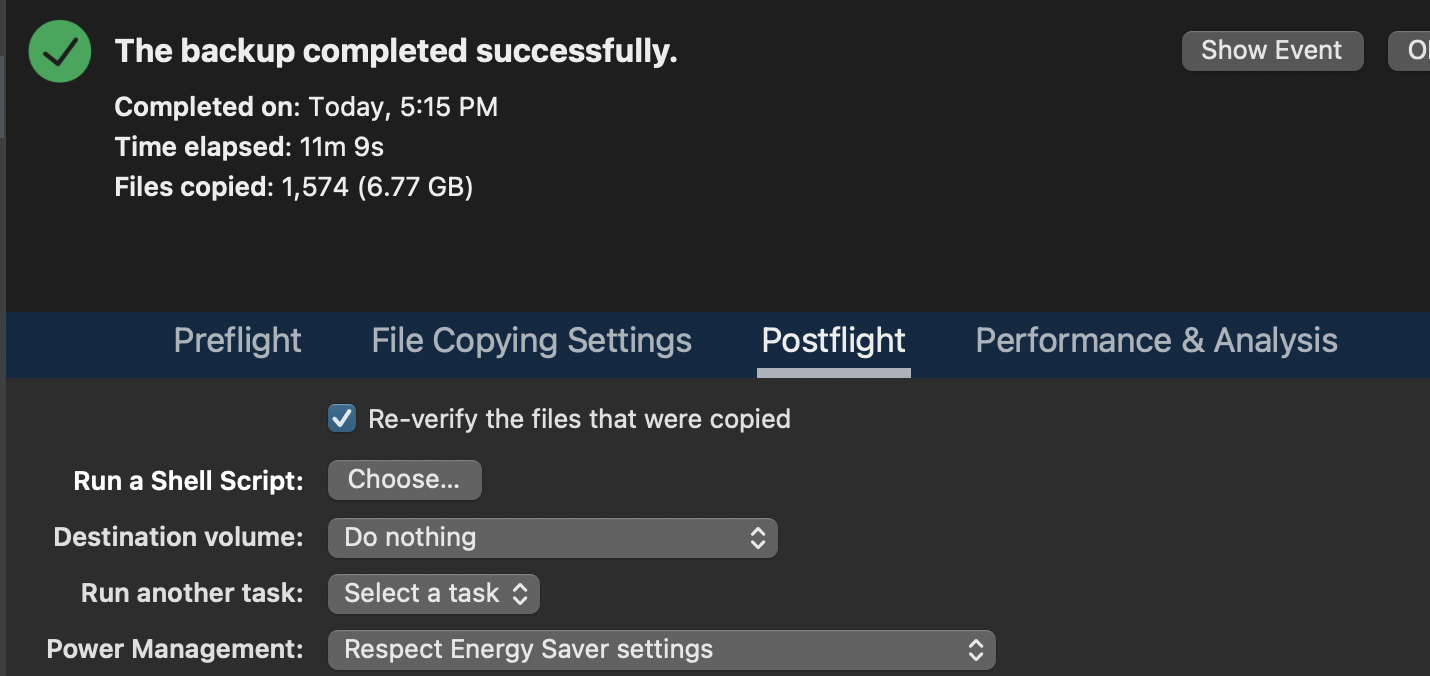Screen dimensions: 1430x676
Task: Select the Postflight tab
Action: (833, 341)
